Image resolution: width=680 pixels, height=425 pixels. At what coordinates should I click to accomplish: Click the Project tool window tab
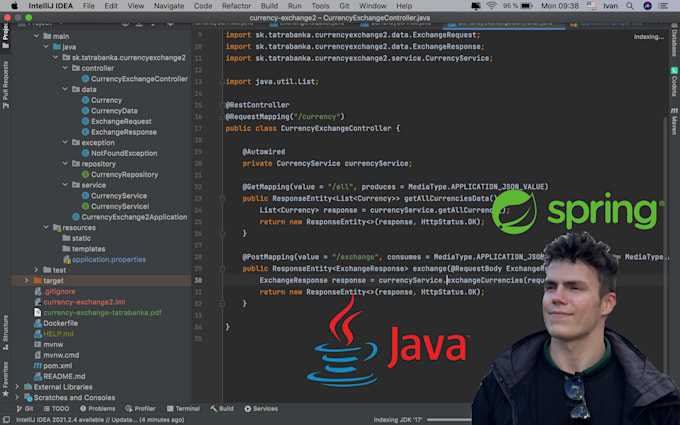(5, 37)
